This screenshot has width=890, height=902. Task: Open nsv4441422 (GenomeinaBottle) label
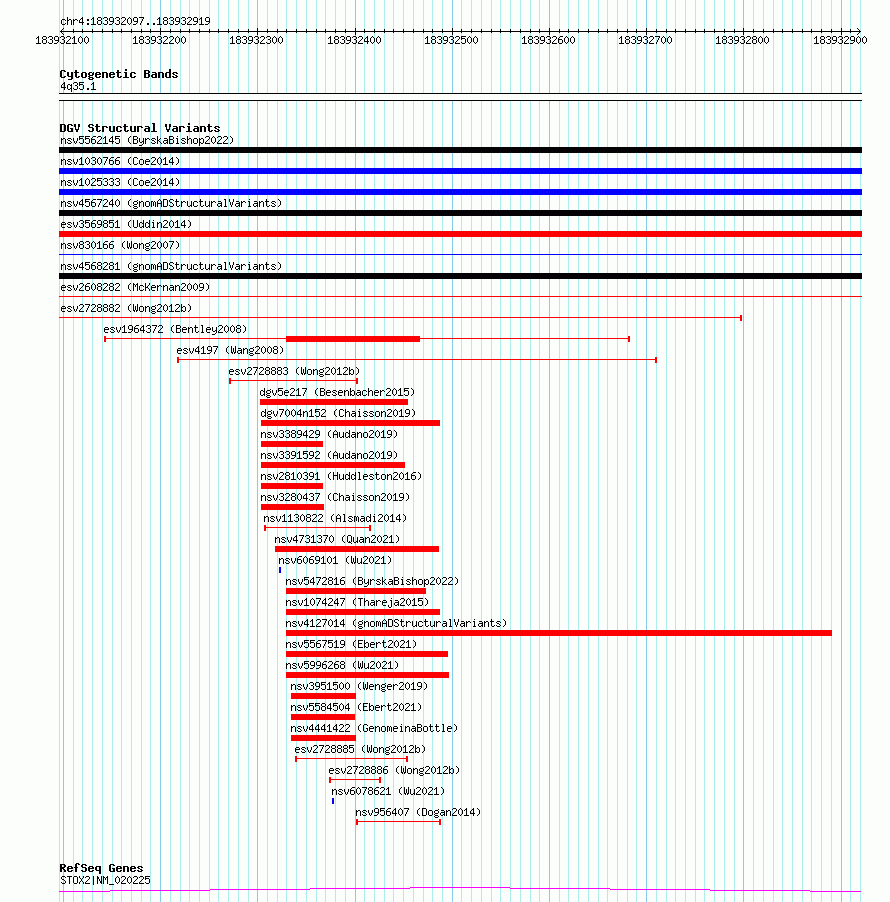pos(374,728)
